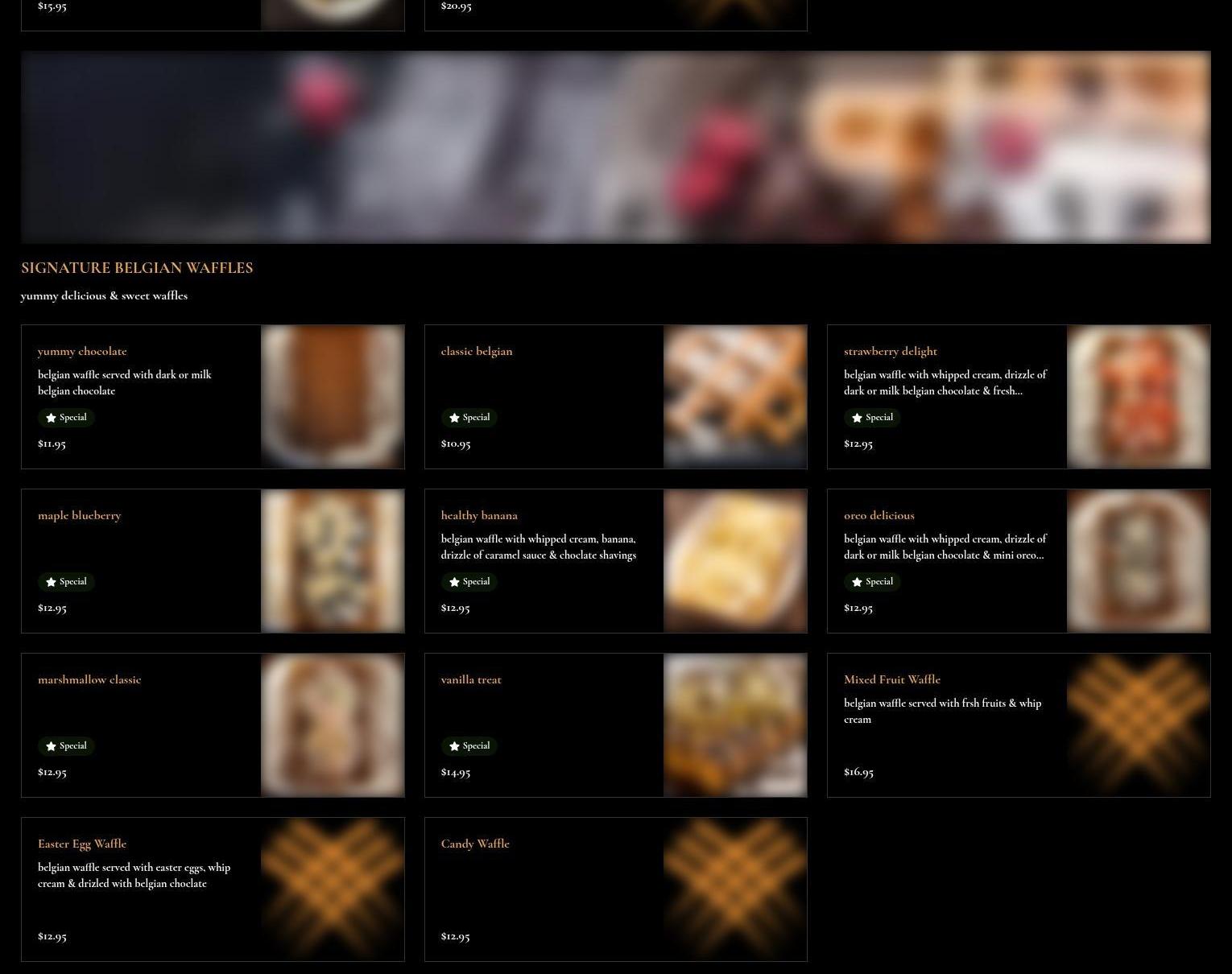Click the Special star badge on marshmallow classic
Image resolution: width=1232 pixels, height=974 pixels.
coord(66,746)
